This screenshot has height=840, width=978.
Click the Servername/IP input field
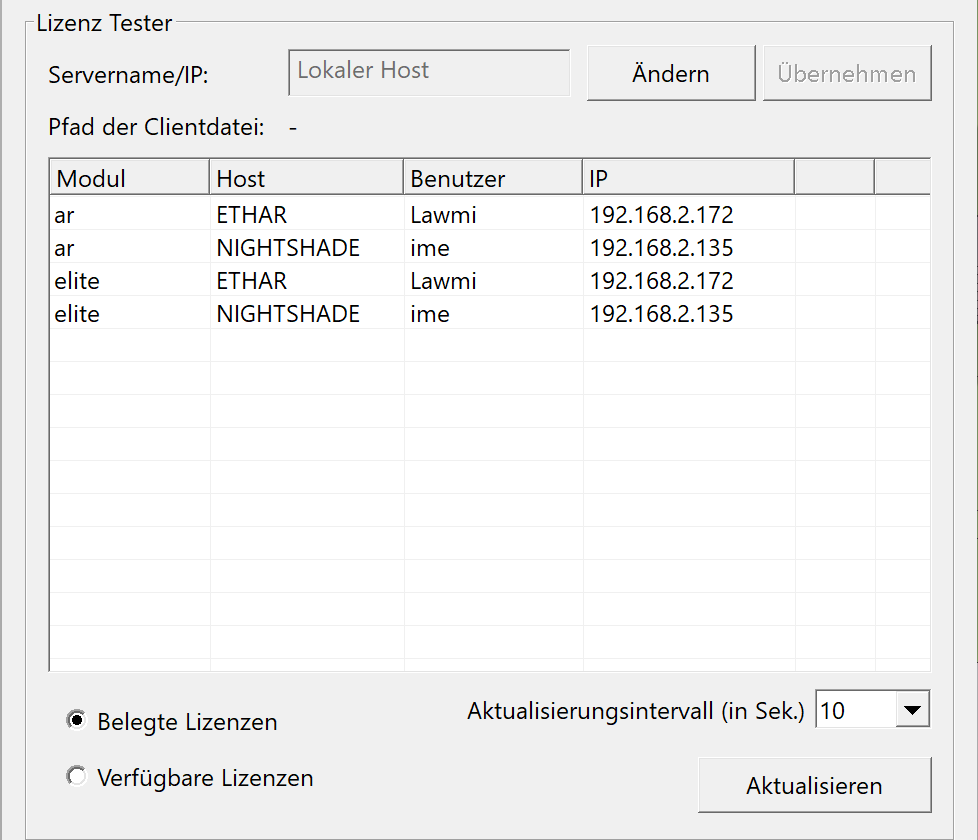point(428,73)
